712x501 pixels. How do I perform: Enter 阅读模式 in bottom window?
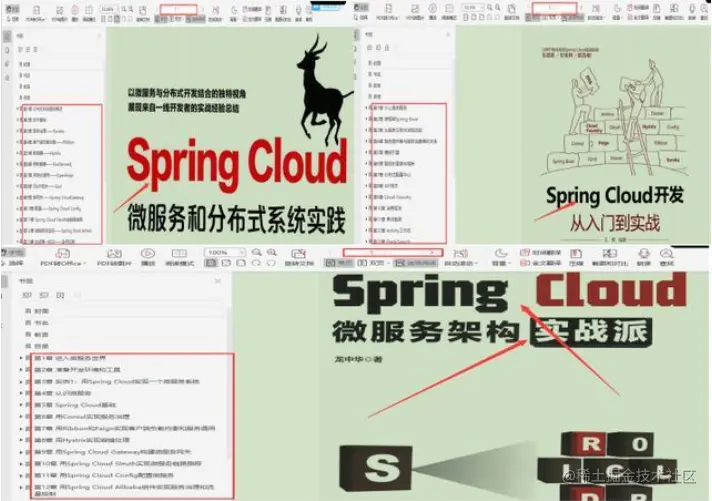click(179, 258)
